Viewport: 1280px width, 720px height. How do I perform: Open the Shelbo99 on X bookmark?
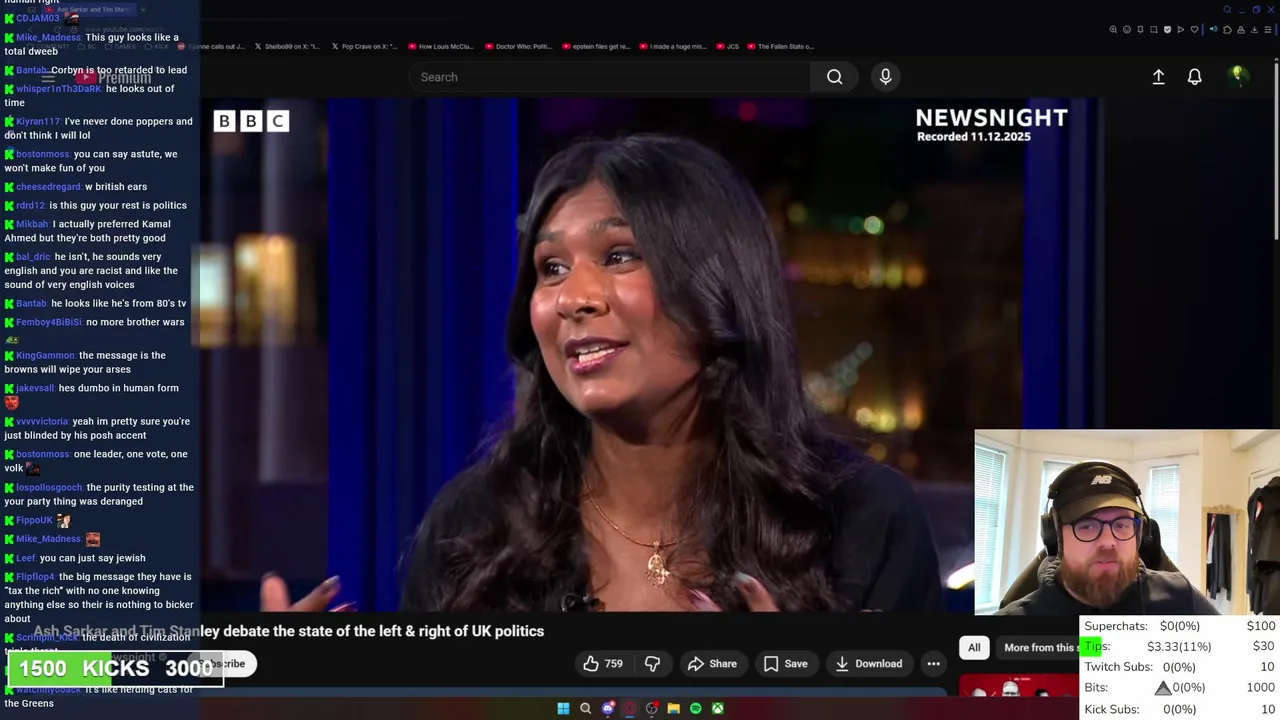click(287, 46)
